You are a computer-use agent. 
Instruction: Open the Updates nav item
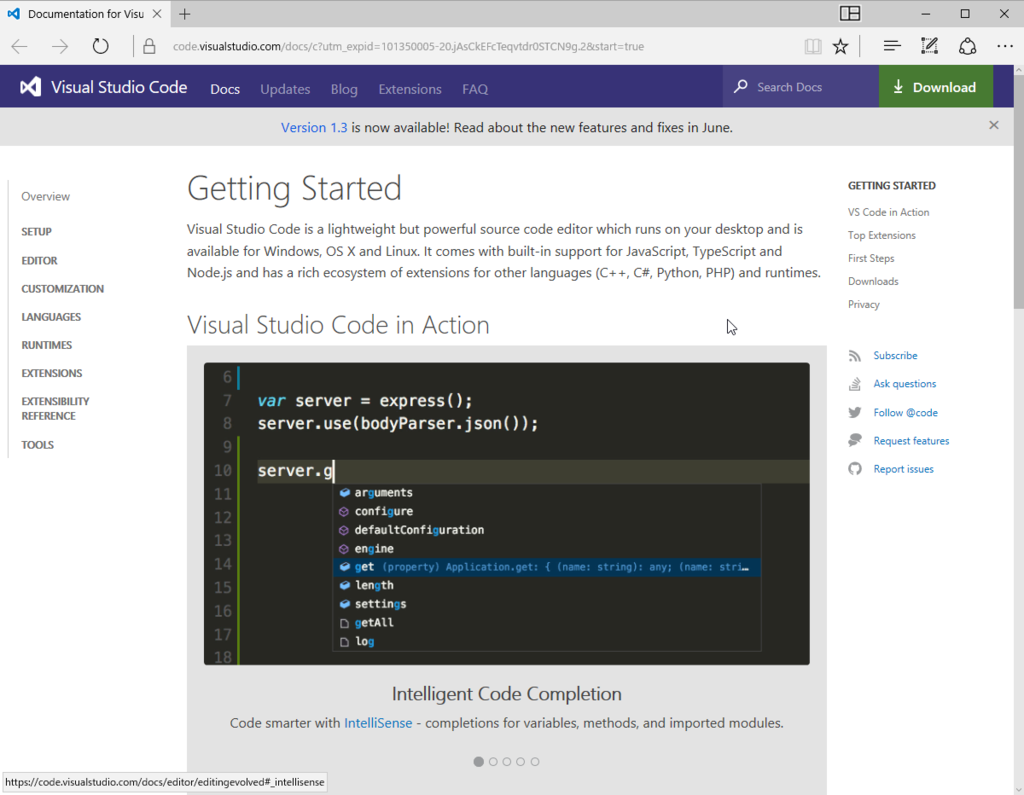285,89
